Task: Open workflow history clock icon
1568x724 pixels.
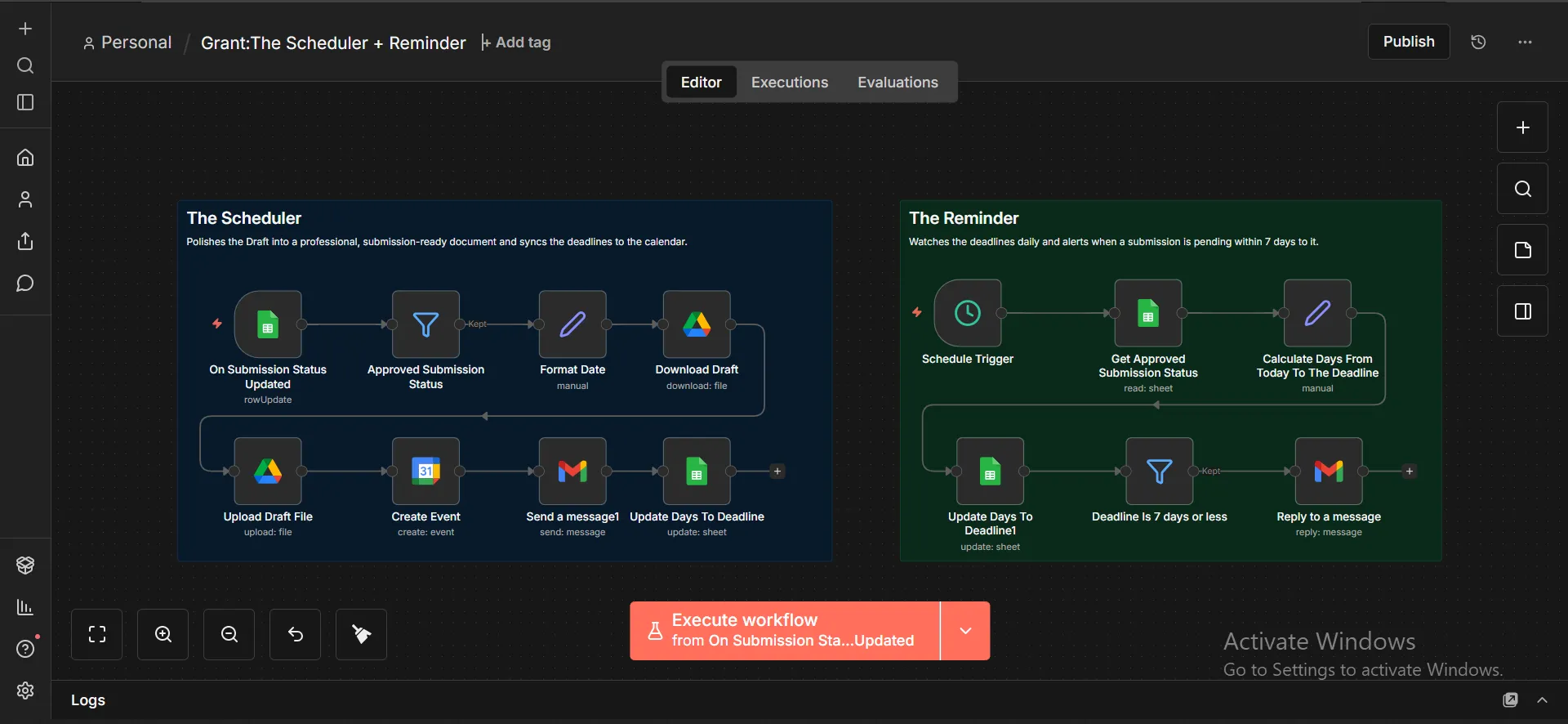Action: click(1478, 42)
